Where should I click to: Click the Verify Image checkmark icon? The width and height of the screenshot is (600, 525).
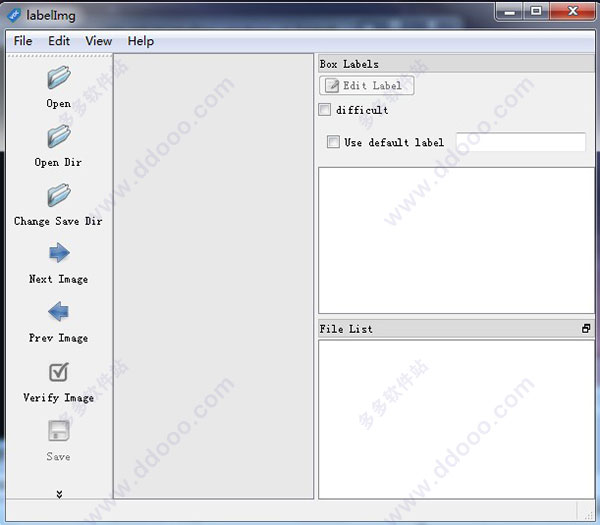coord(59,372)
